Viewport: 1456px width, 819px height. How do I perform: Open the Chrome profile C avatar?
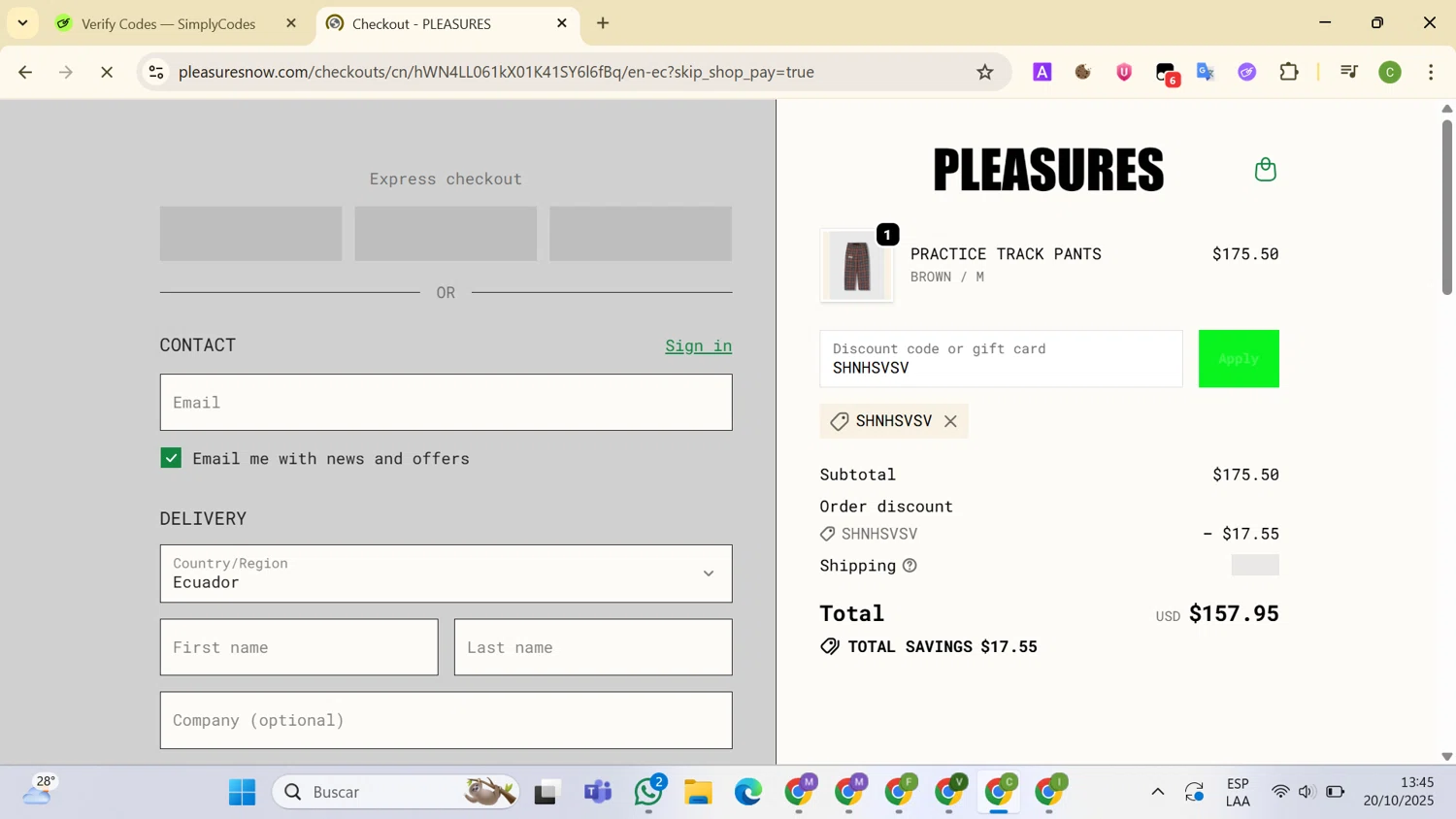[1390, 72]
